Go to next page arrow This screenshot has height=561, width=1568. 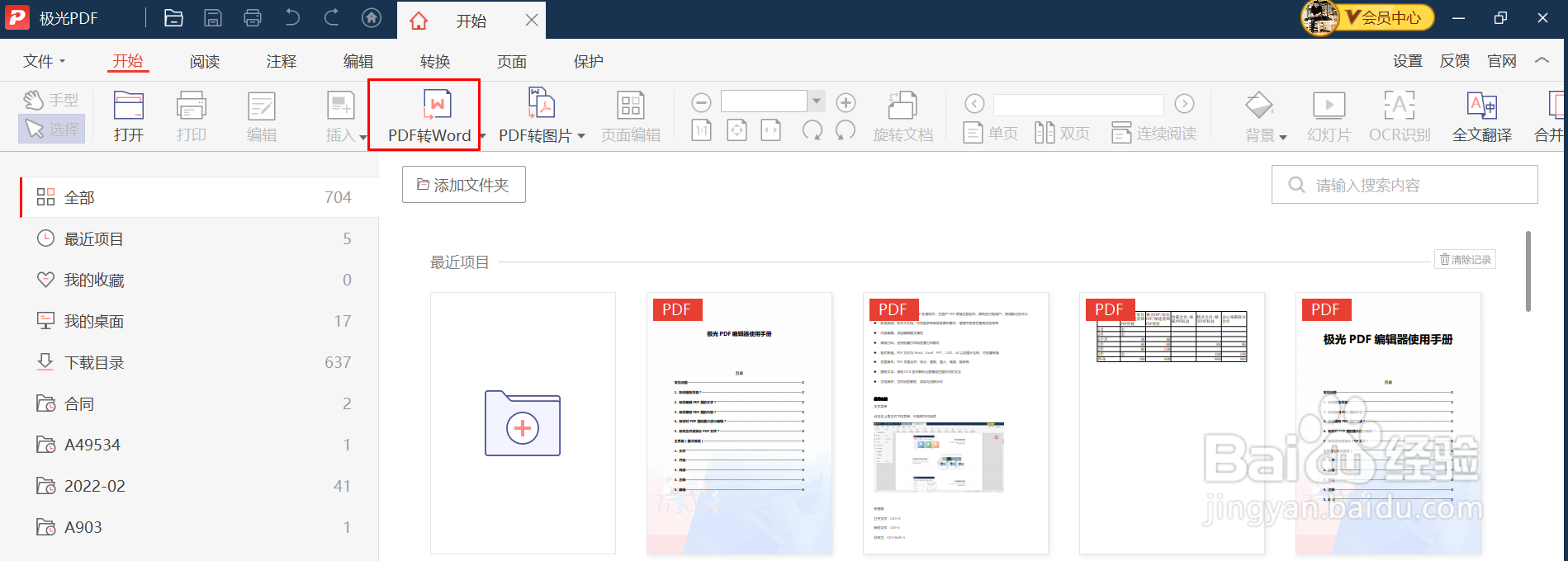click(1184, 103)
